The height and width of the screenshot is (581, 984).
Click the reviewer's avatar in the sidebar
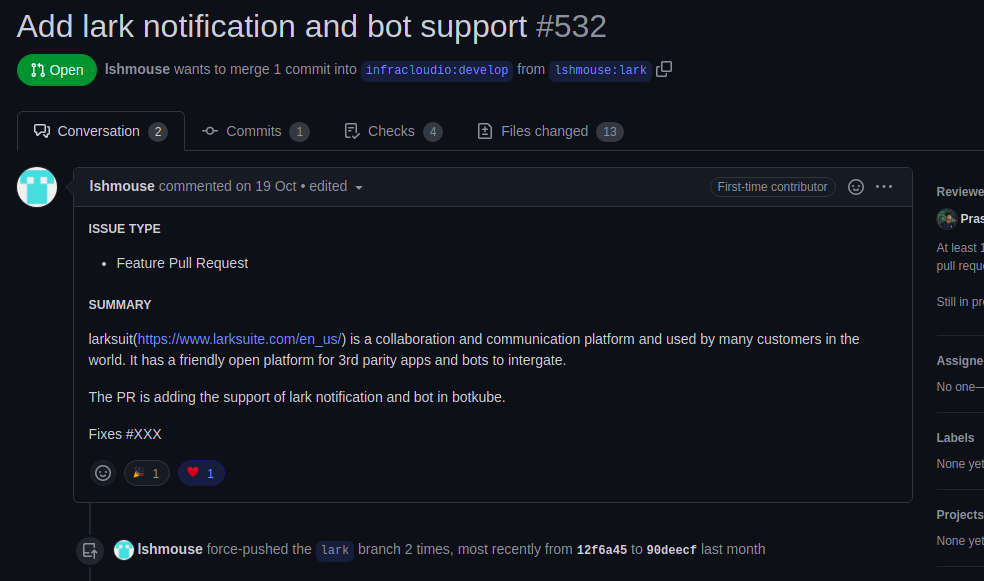pos(946,219)
